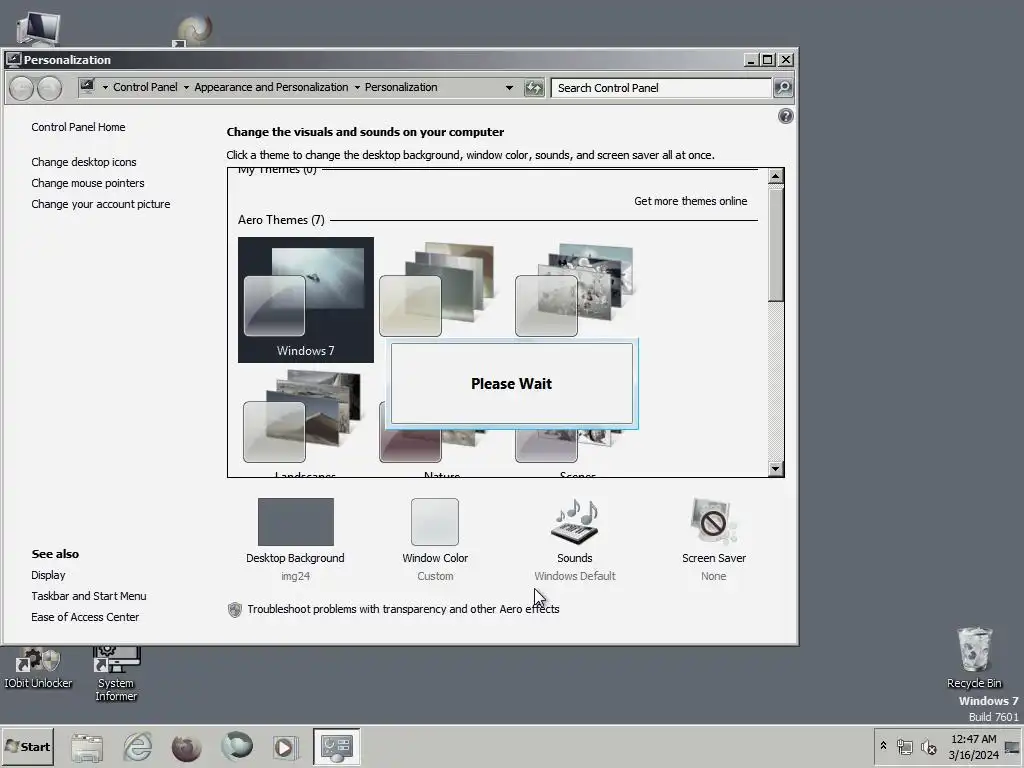Expand dropdown arrow before Personalization breadcrumb
Image resolution: width=1024 pixels, height=768 pixels.
pos(357,88)
